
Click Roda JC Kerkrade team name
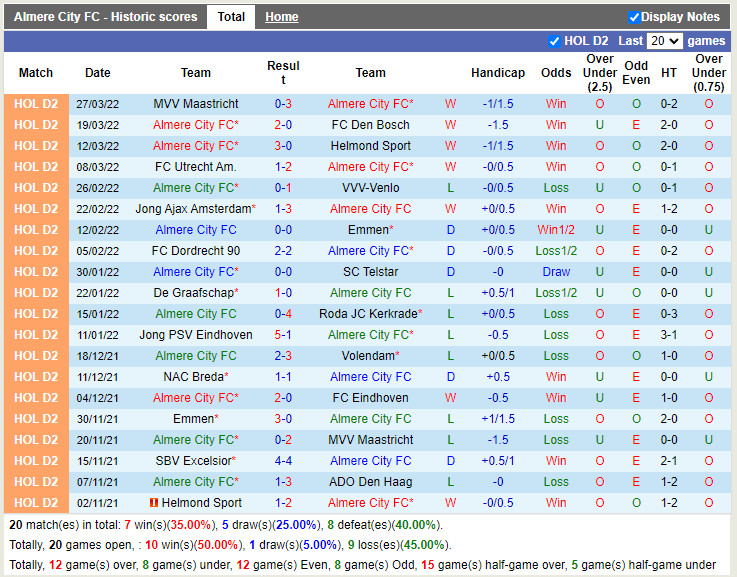click(x=368, y=314)
